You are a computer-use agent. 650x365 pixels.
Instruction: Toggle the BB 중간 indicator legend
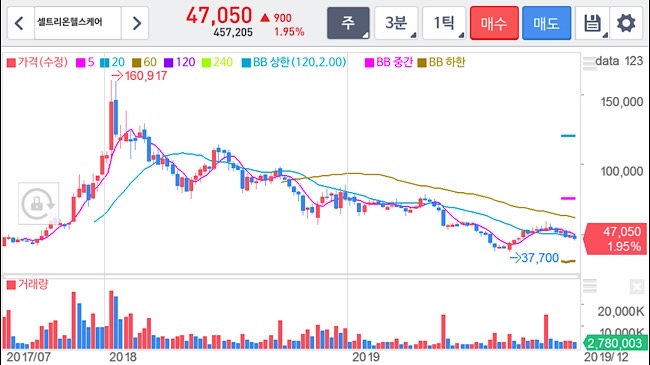[x=389, y=62]
